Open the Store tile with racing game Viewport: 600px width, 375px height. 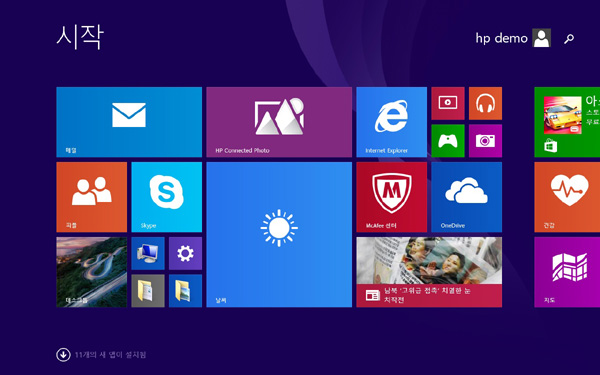(567, 122)
